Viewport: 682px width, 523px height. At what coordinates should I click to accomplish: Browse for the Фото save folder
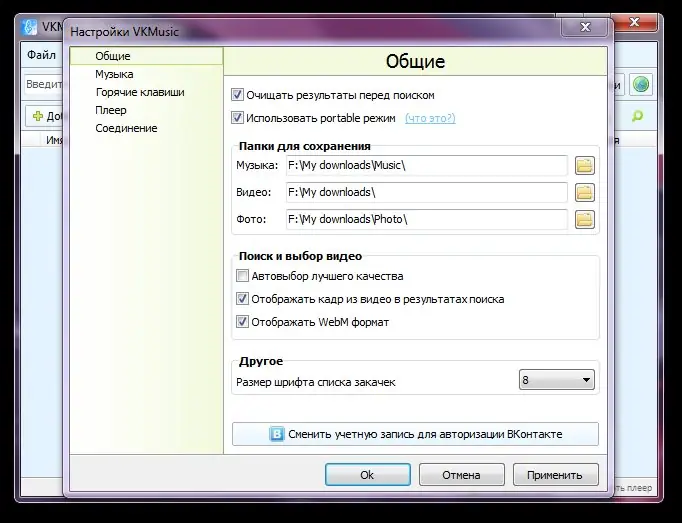point(585,220)
